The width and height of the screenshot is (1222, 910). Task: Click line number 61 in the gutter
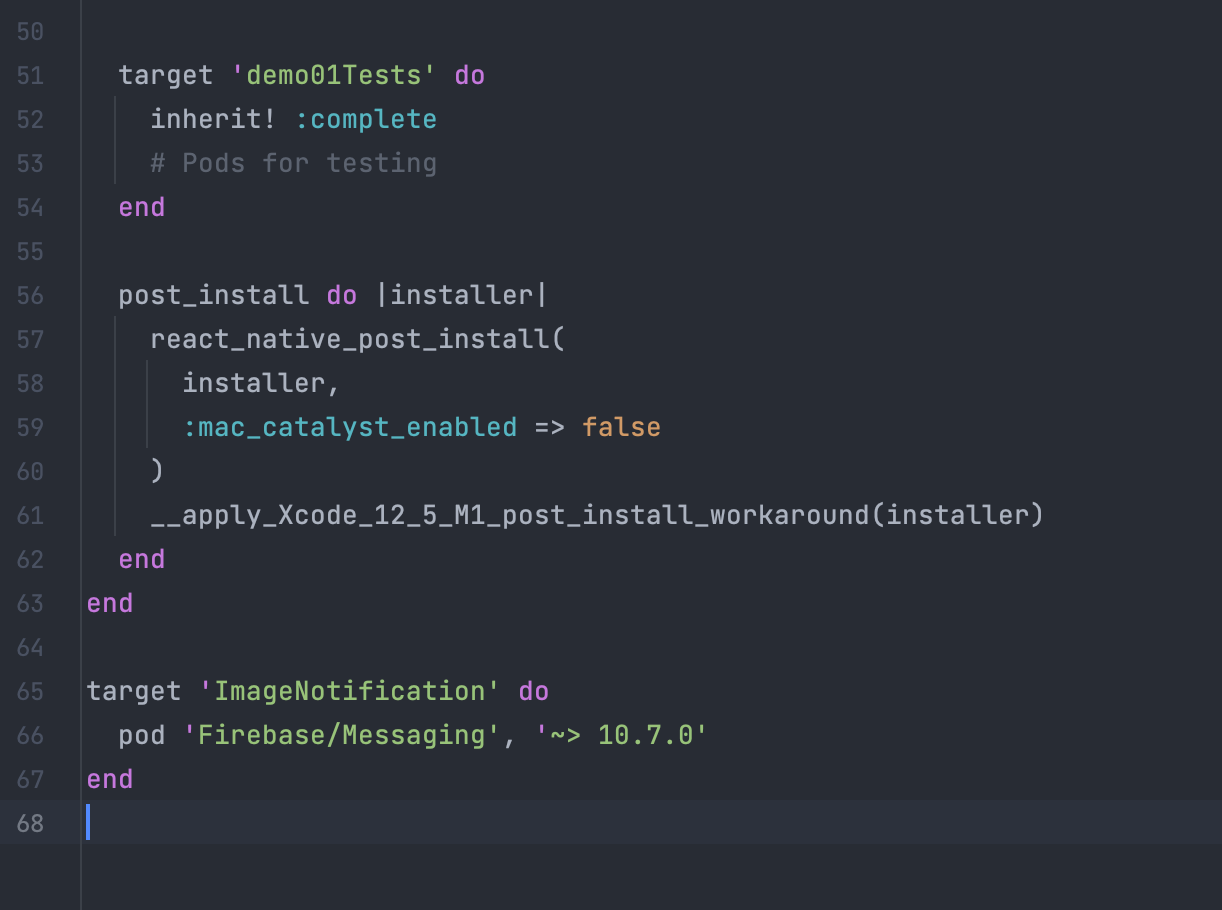30,516
